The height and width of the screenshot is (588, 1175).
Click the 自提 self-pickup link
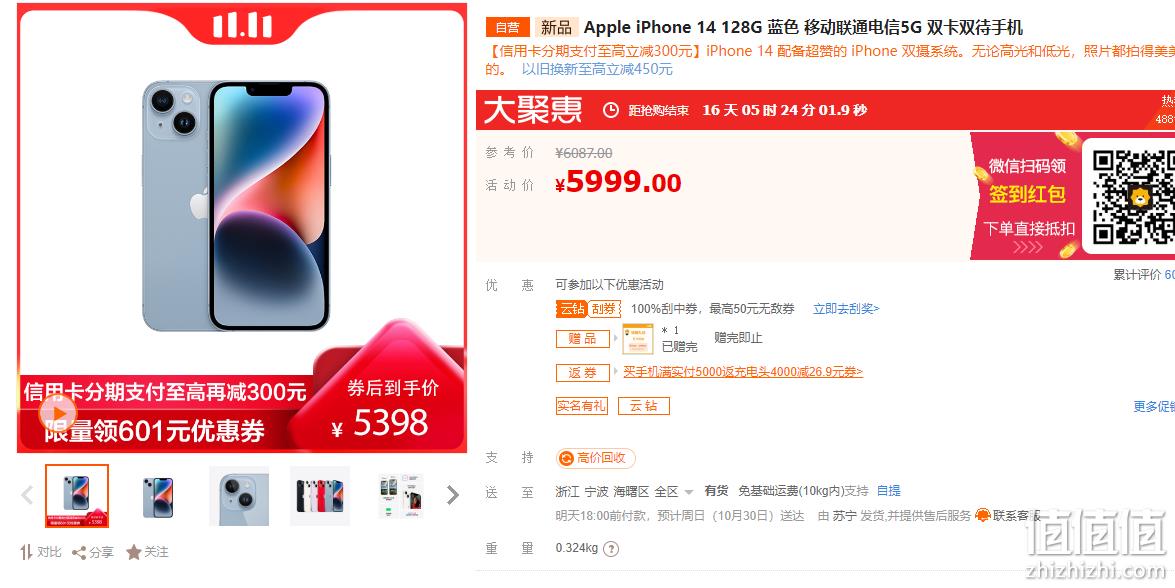point(889,491)
